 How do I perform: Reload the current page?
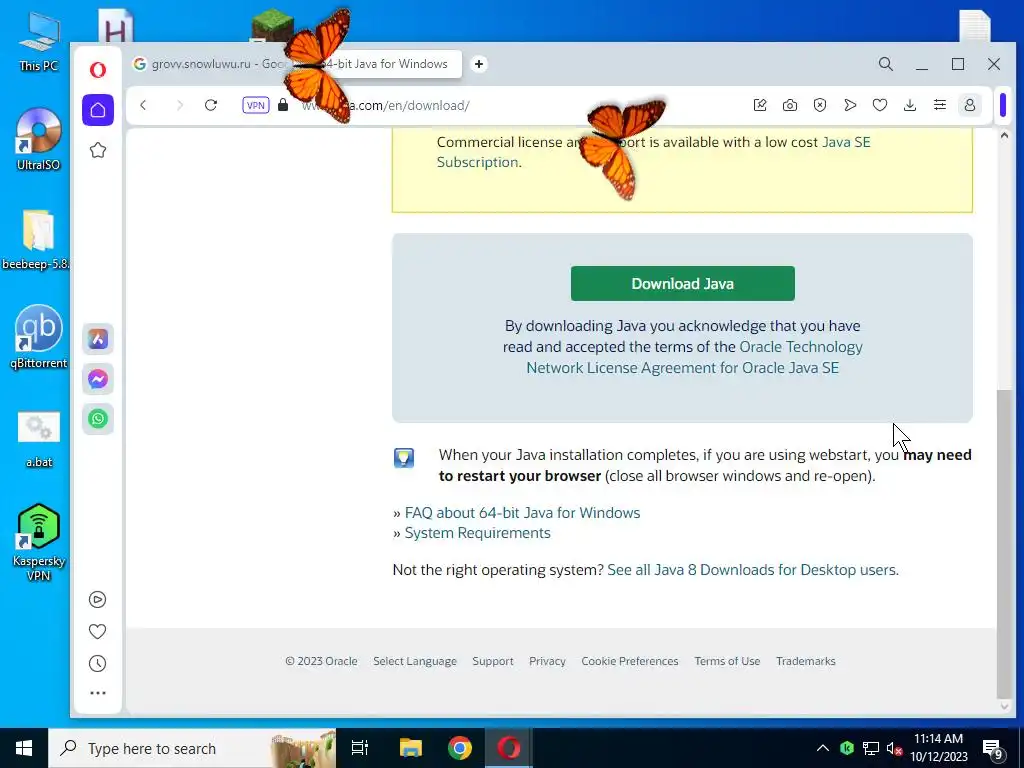coord(210,105)
